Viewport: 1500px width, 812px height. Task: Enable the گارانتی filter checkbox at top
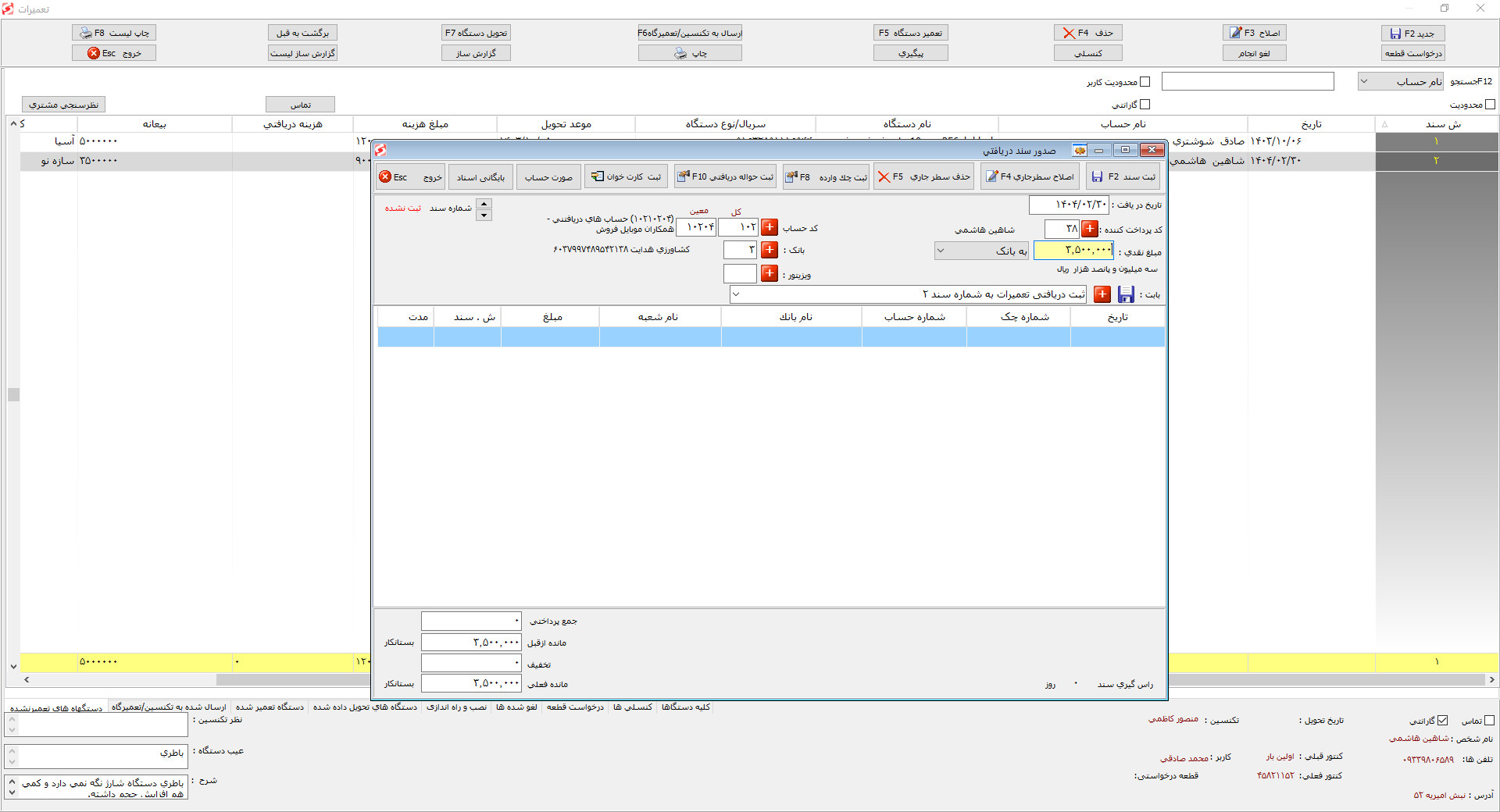click(x=1145, y=105)
